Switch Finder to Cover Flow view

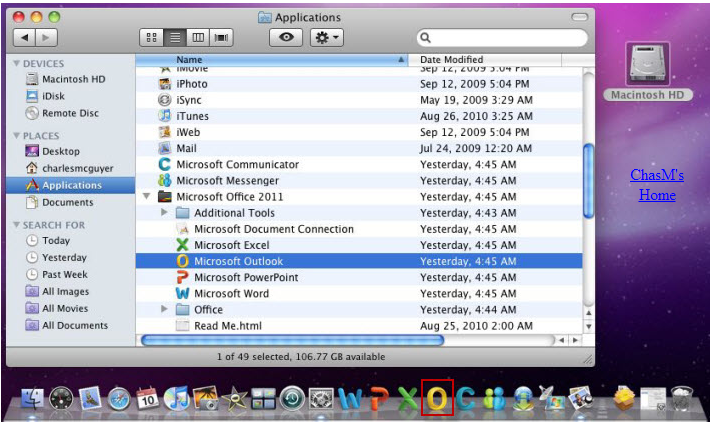(x=221, y=37)
